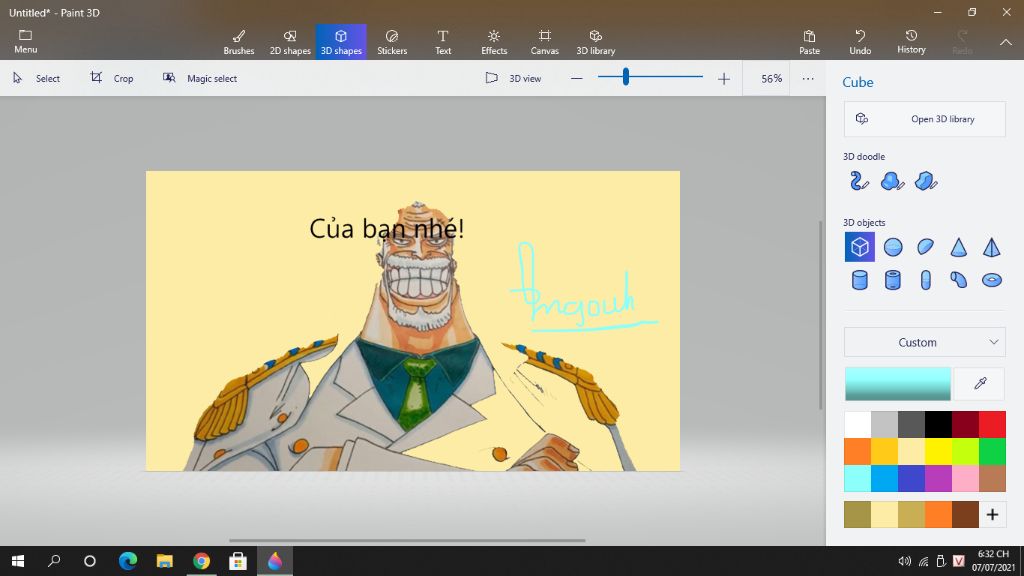Screen dimensions: 1024x576
Task: Choose the Select tool
Action: 37,78
